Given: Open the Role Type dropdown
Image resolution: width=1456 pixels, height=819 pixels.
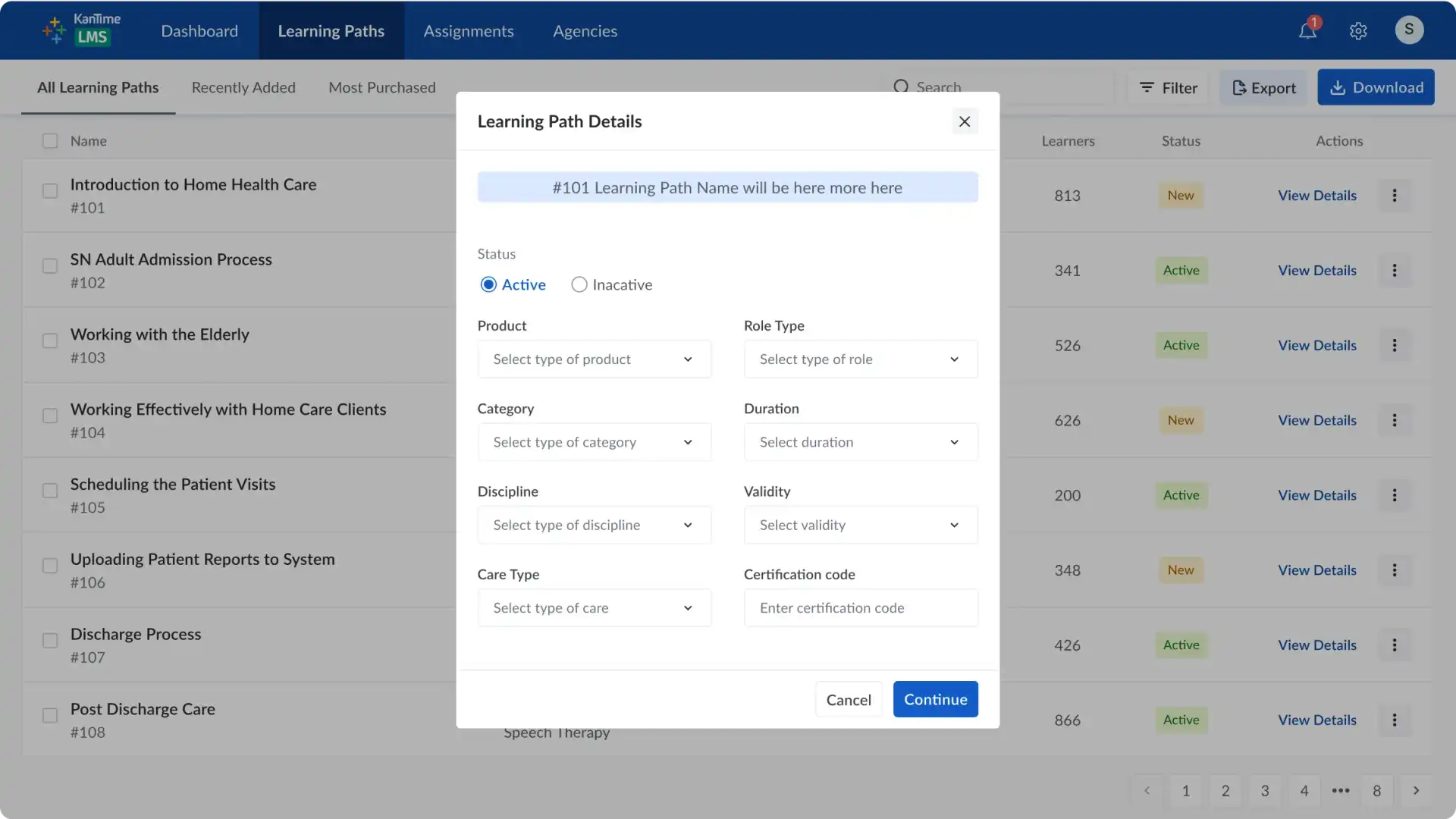Looking at the screenshot, I should point(861,359).
